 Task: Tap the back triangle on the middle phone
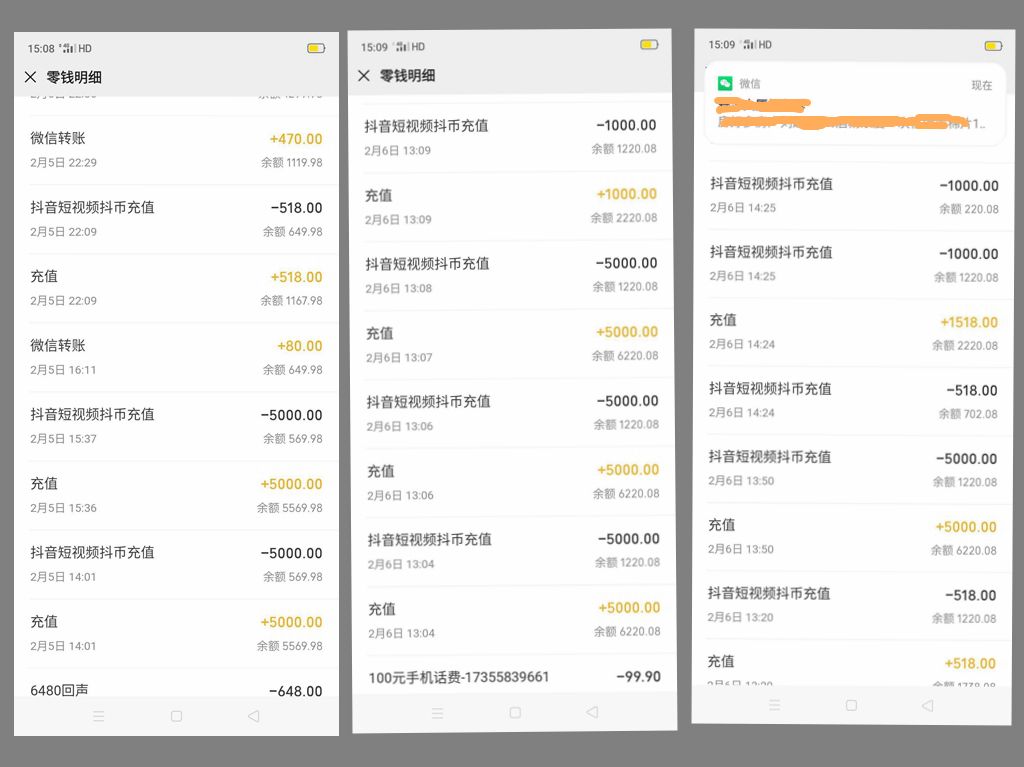pyautogui.click(x=592, y=711)
